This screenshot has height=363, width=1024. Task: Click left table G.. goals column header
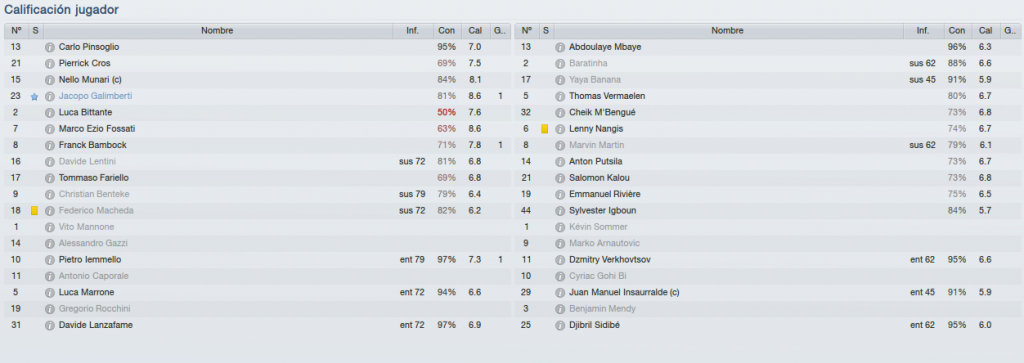(500, 31)
